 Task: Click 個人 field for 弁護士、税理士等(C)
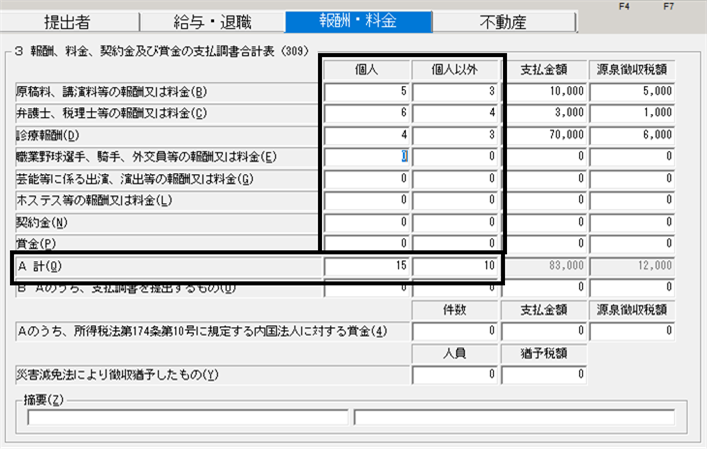(366, 113)
